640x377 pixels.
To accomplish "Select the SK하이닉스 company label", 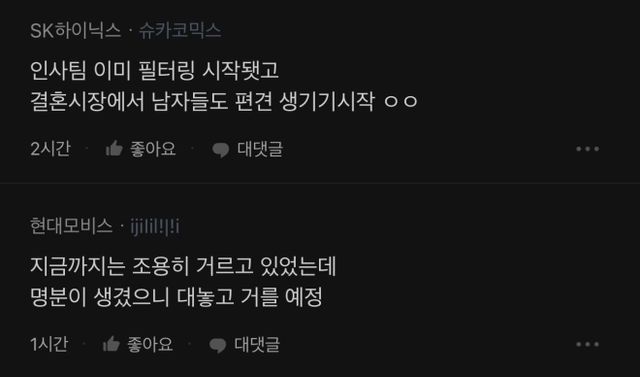I will coord(76,31).
